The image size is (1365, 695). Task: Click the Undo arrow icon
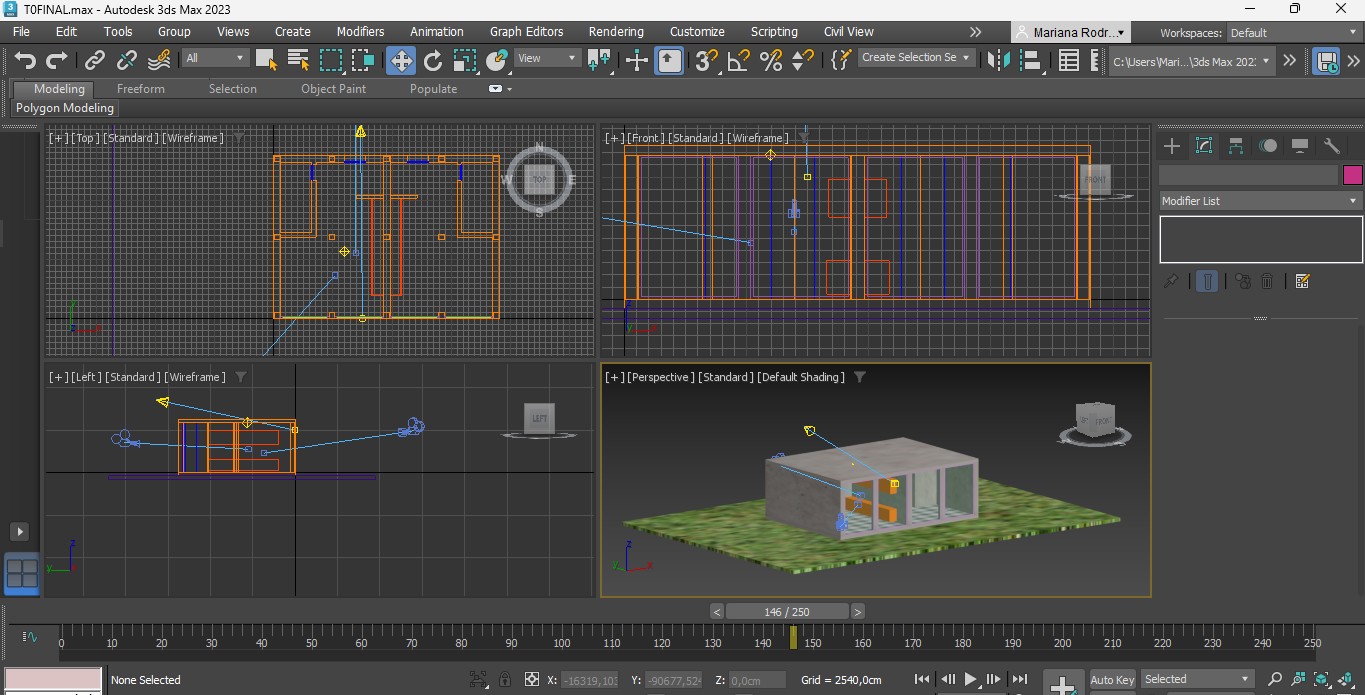click(x=25, y=61)
